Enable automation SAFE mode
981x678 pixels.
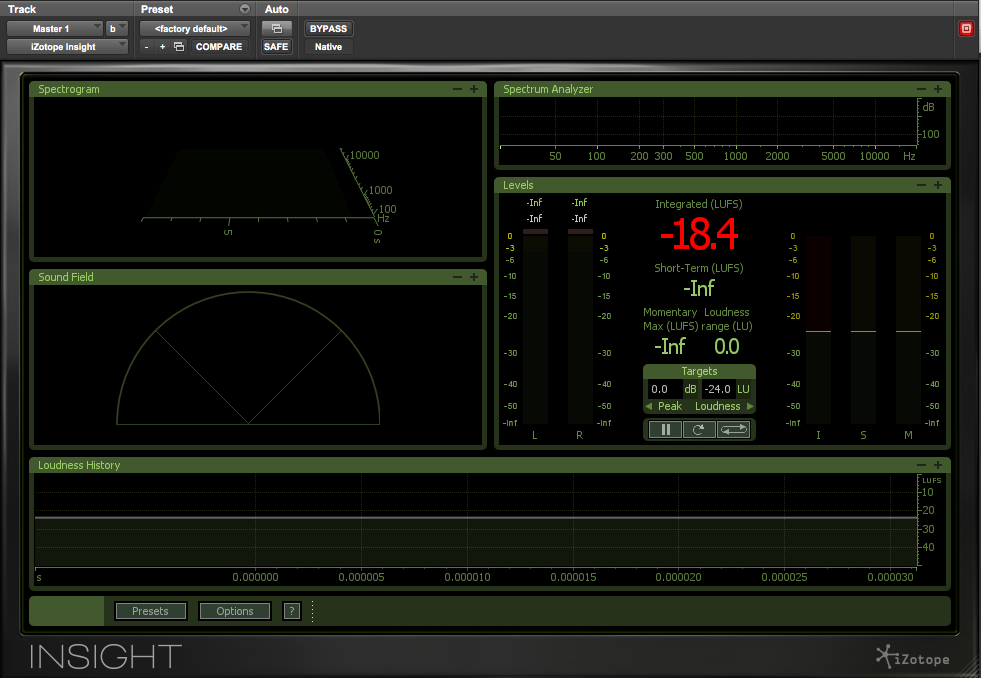point(276,47)
